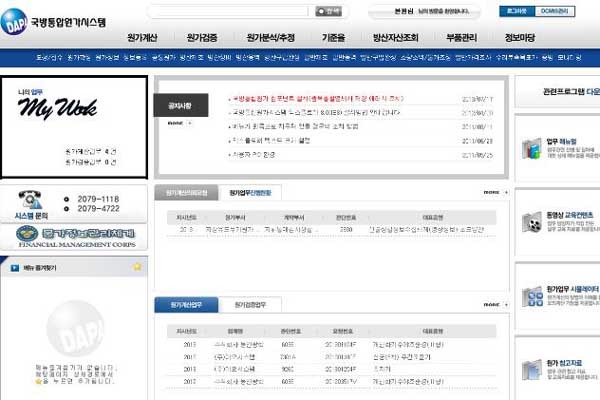Click the yellow star favorites icon
The image size is (600, 400).
[x=137, y=267]
